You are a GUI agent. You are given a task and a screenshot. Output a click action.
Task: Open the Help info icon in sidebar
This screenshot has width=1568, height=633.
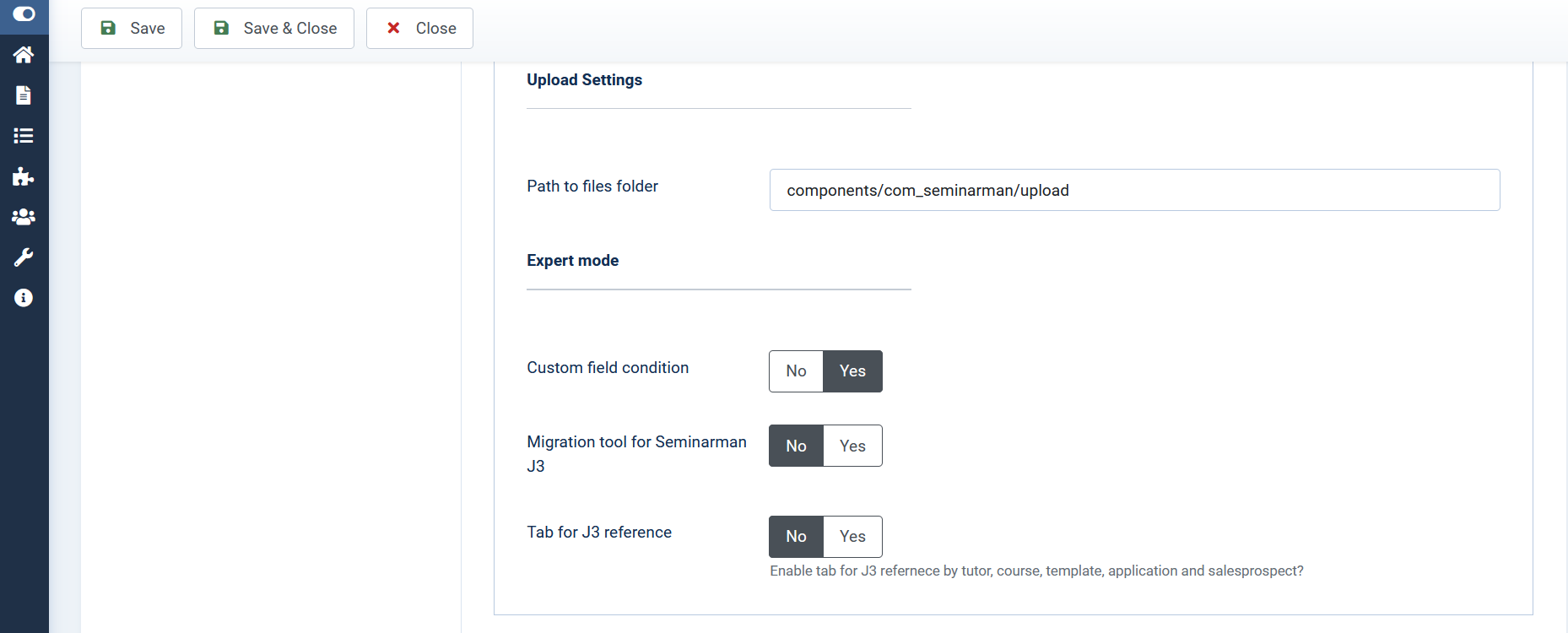pyautogui.click(x=24, y=298)
